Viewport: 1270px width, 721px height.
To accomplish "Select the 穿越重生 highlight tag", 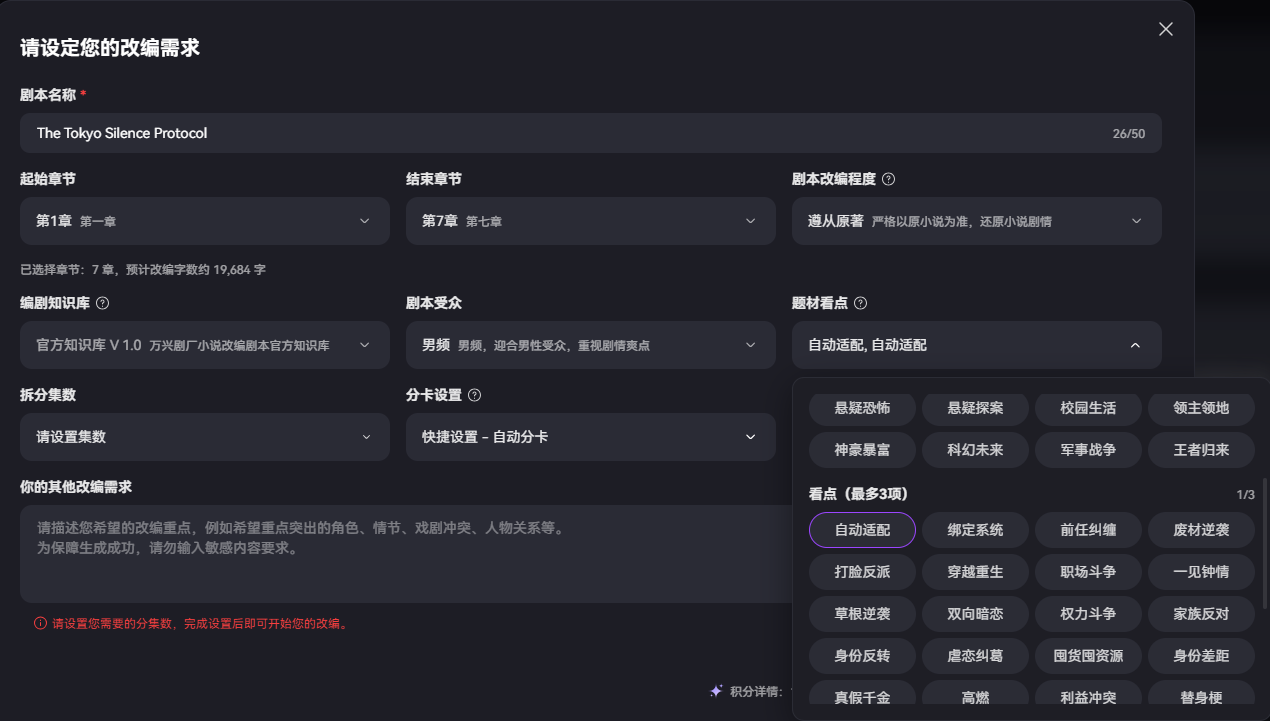I will pyautogui.click(x=975, y=572).
